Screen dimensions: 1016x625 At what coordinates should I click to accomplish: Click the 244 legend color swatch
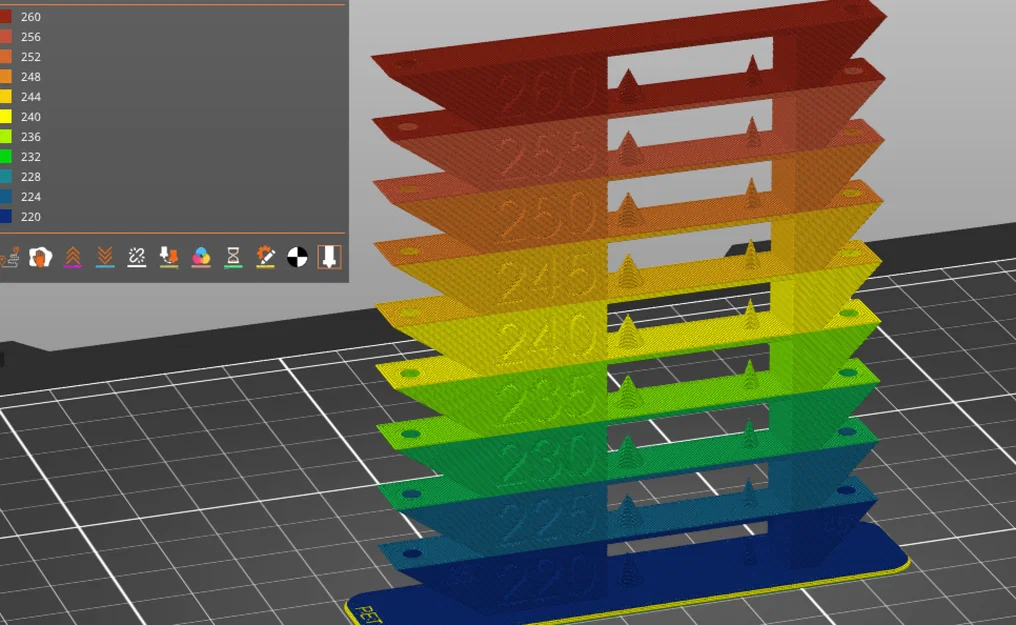pyautogui.click(x=5, y=97)
